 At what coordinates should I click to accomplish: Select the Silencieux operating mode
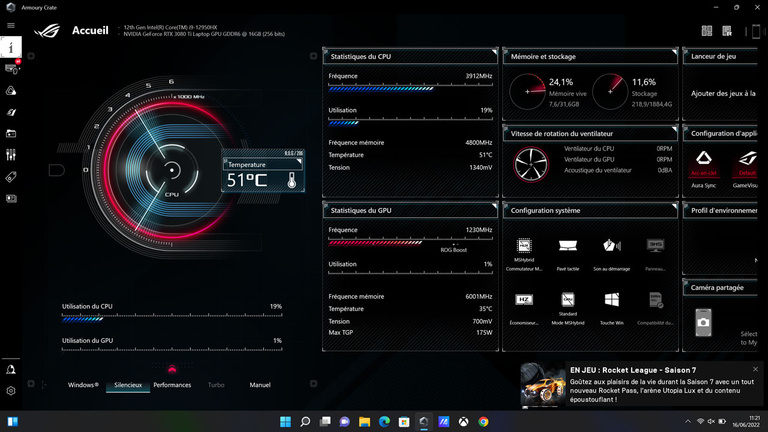point(128,385)
